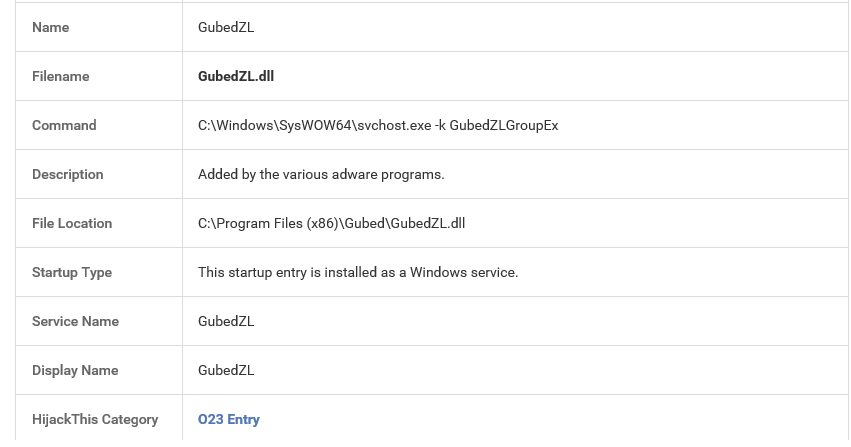Click the Display Name row label
The height and width of the screenshot is (447, 851).
pos(75,370)
